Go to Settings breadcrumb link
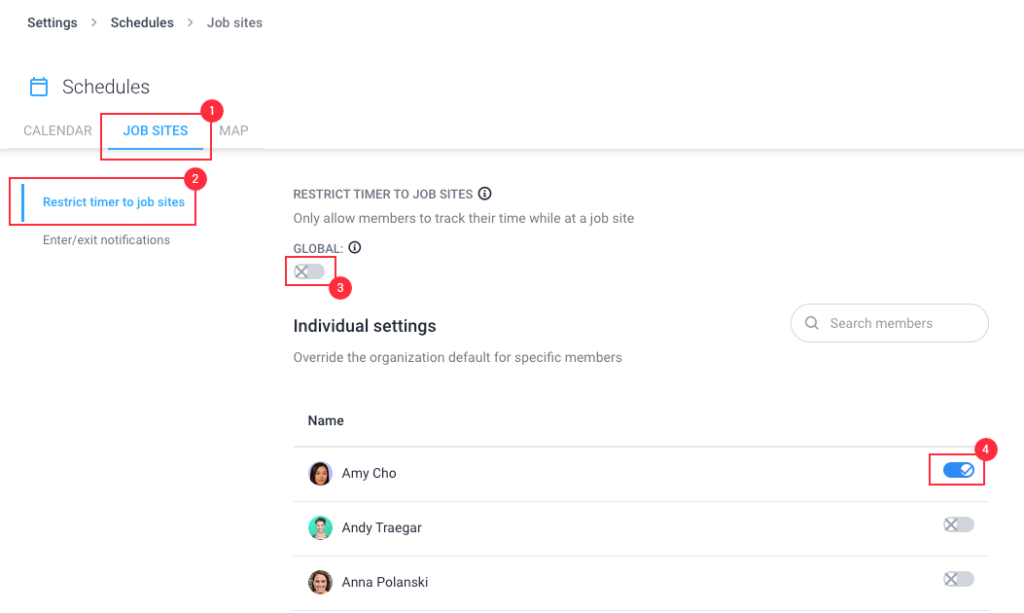Viewport: 1024px width, 613px height. click(52, 22)
